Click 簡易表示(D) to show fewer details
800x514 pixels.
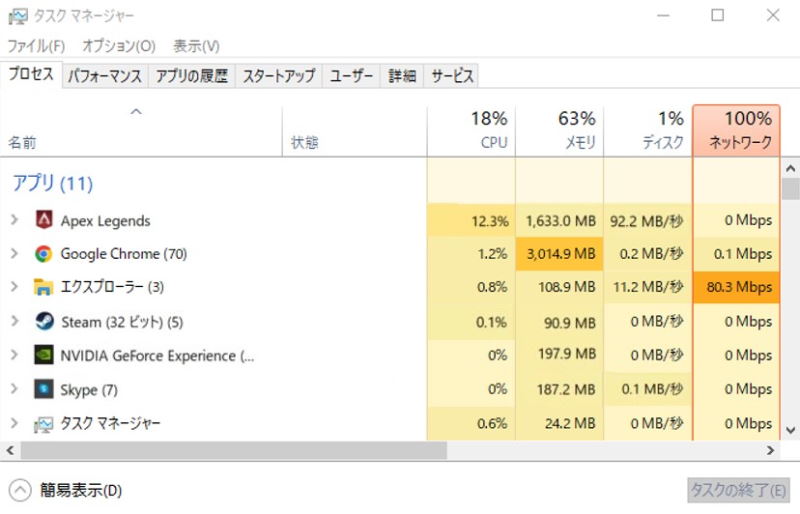click(81, 491)
